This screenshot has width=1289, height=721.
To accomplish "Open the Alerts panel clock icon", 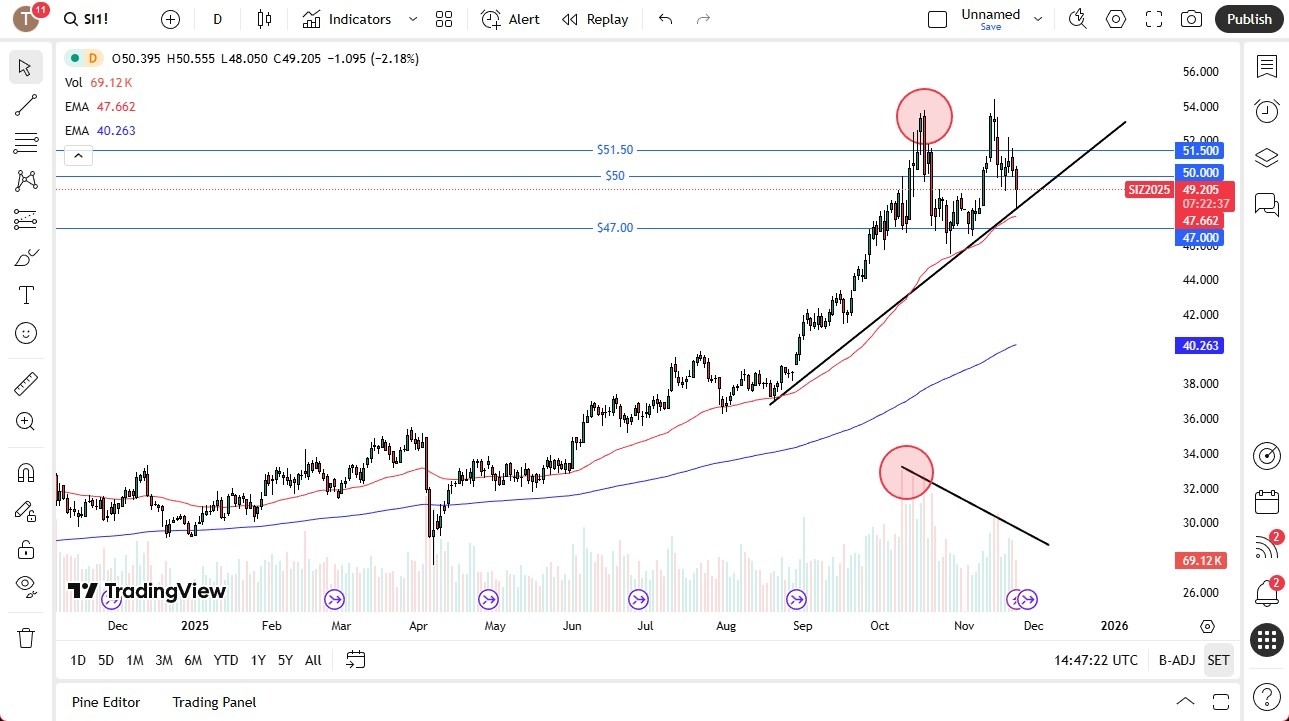I will (x=1266, y=110).
